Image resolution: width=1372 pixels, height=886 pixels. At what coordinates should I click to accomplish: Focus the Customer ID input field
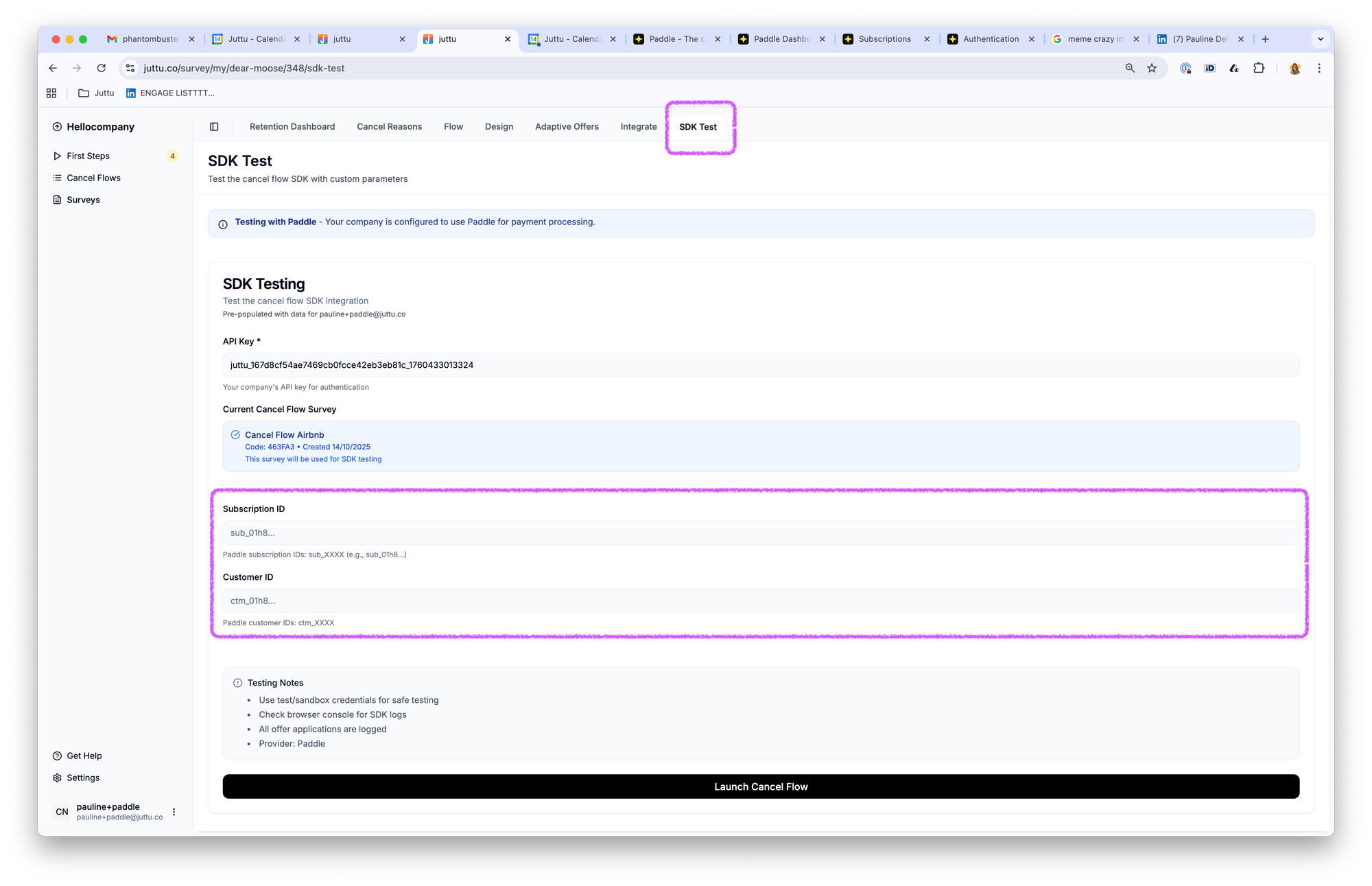760,601
